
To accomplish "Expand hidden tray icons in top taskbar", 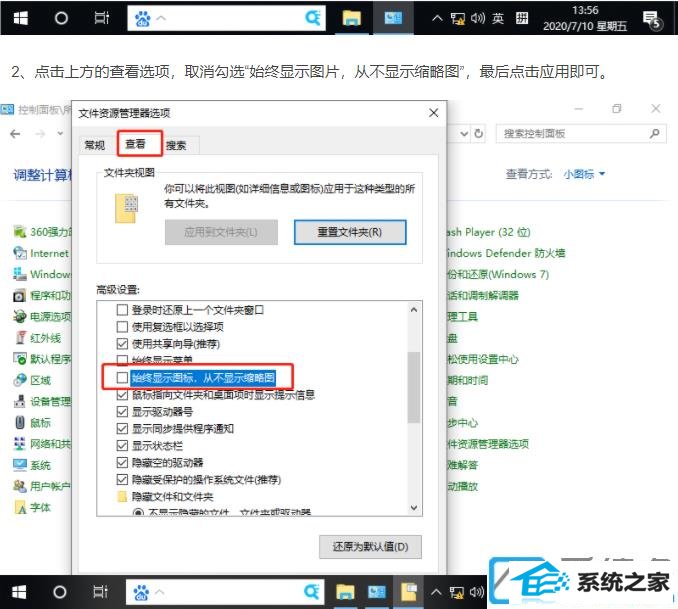I will click(x=437, y=18).
